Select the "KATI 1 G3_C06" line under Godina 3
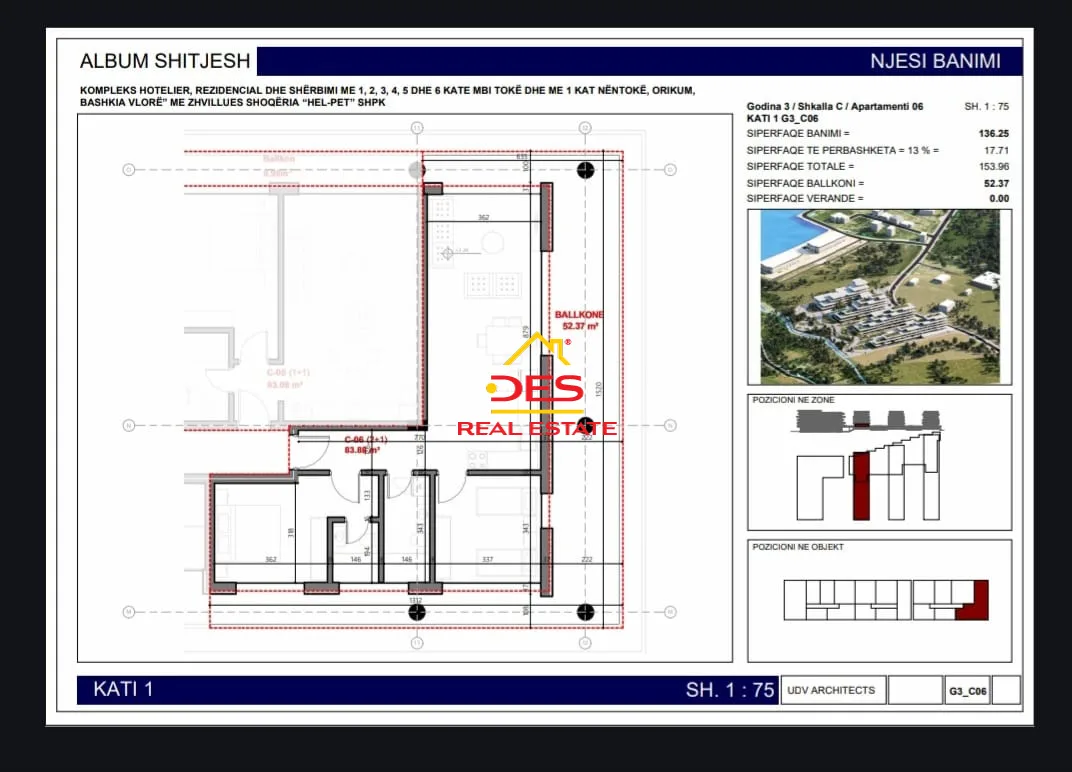1072x772 pixels. 782,118
